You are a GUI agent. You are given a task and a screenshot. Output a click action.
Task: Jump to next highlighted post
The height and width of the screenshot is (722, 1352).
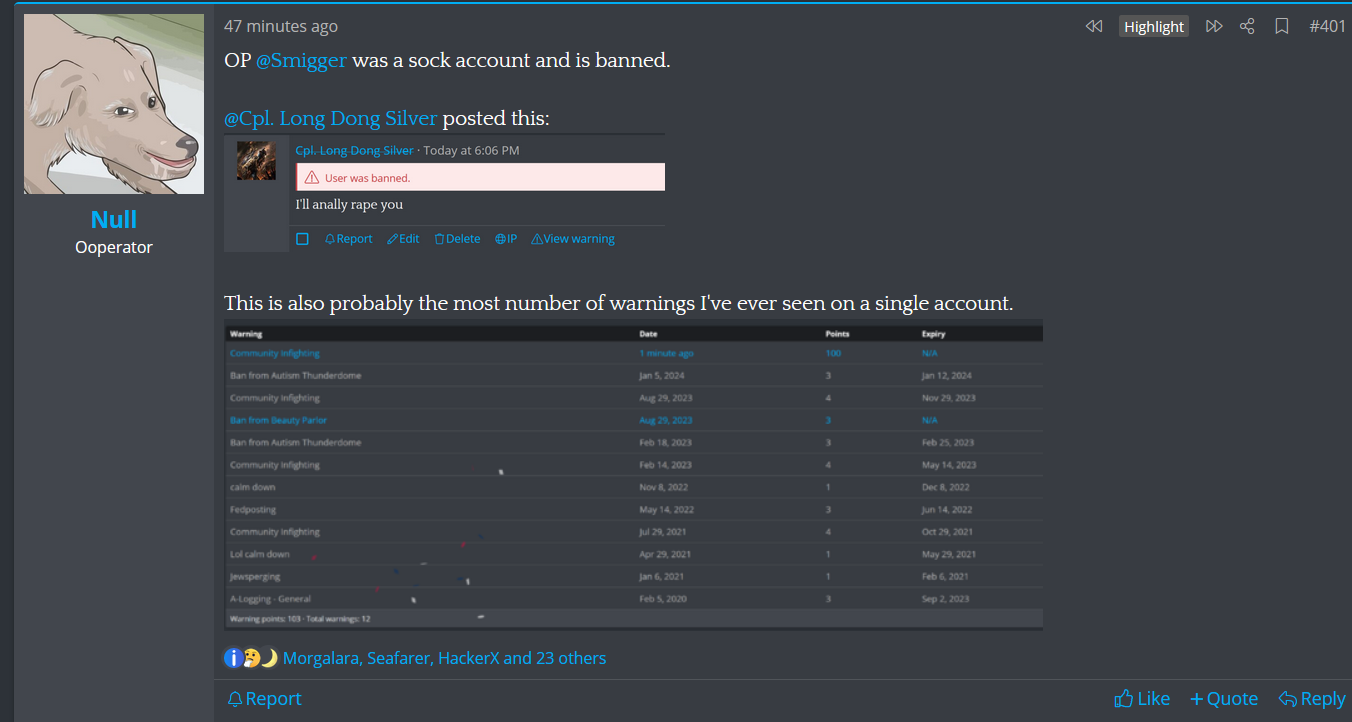[x=1214, y=27]
